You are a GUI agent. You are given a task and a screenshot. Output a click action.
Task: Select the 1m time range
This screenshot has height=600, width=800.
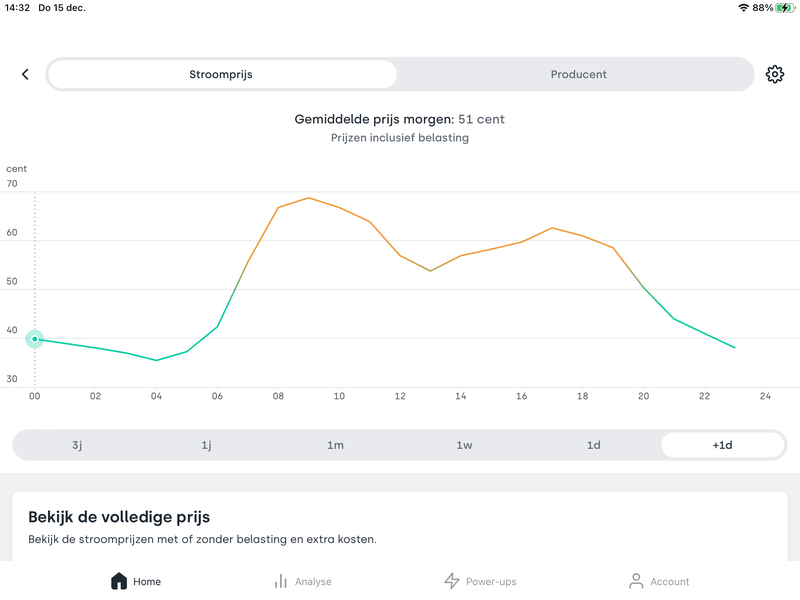335,445
